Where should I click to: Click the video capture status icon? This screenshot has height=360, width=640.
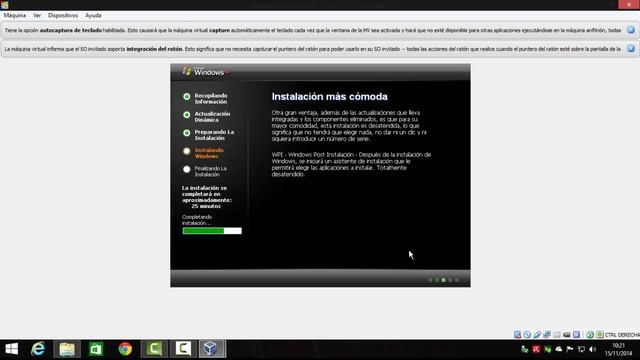(567, 335)
